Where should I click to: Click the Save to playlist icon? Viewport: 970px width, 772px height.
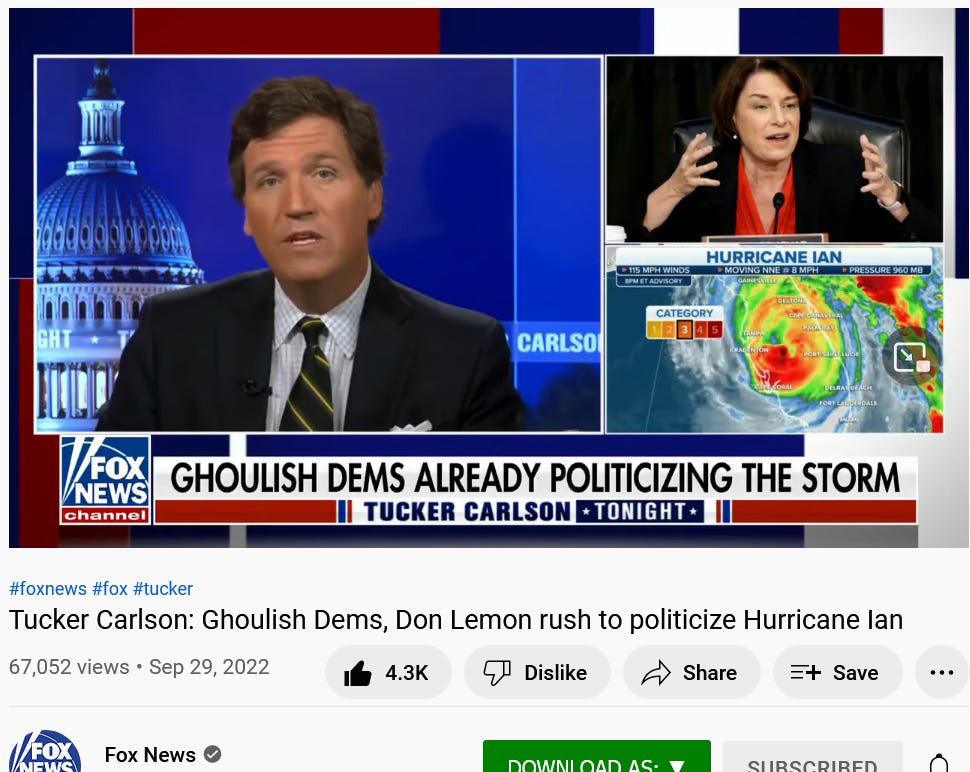point(805,672)
